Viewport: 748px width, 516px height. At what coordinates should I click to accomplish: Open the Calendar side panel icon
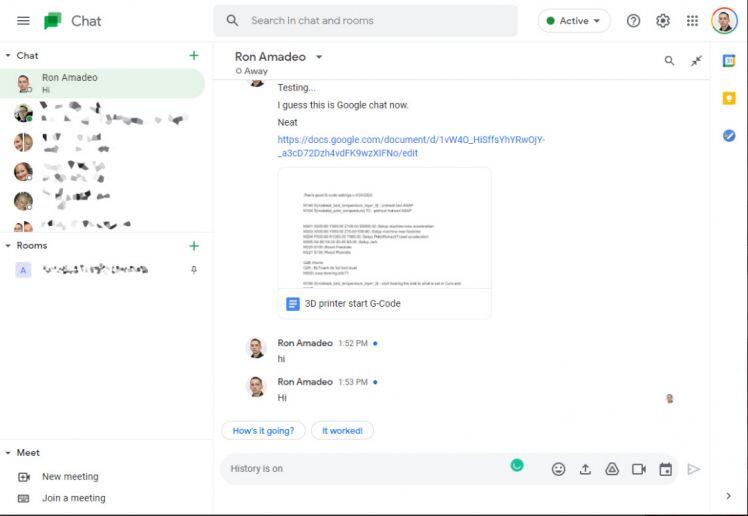coord(729,61)
